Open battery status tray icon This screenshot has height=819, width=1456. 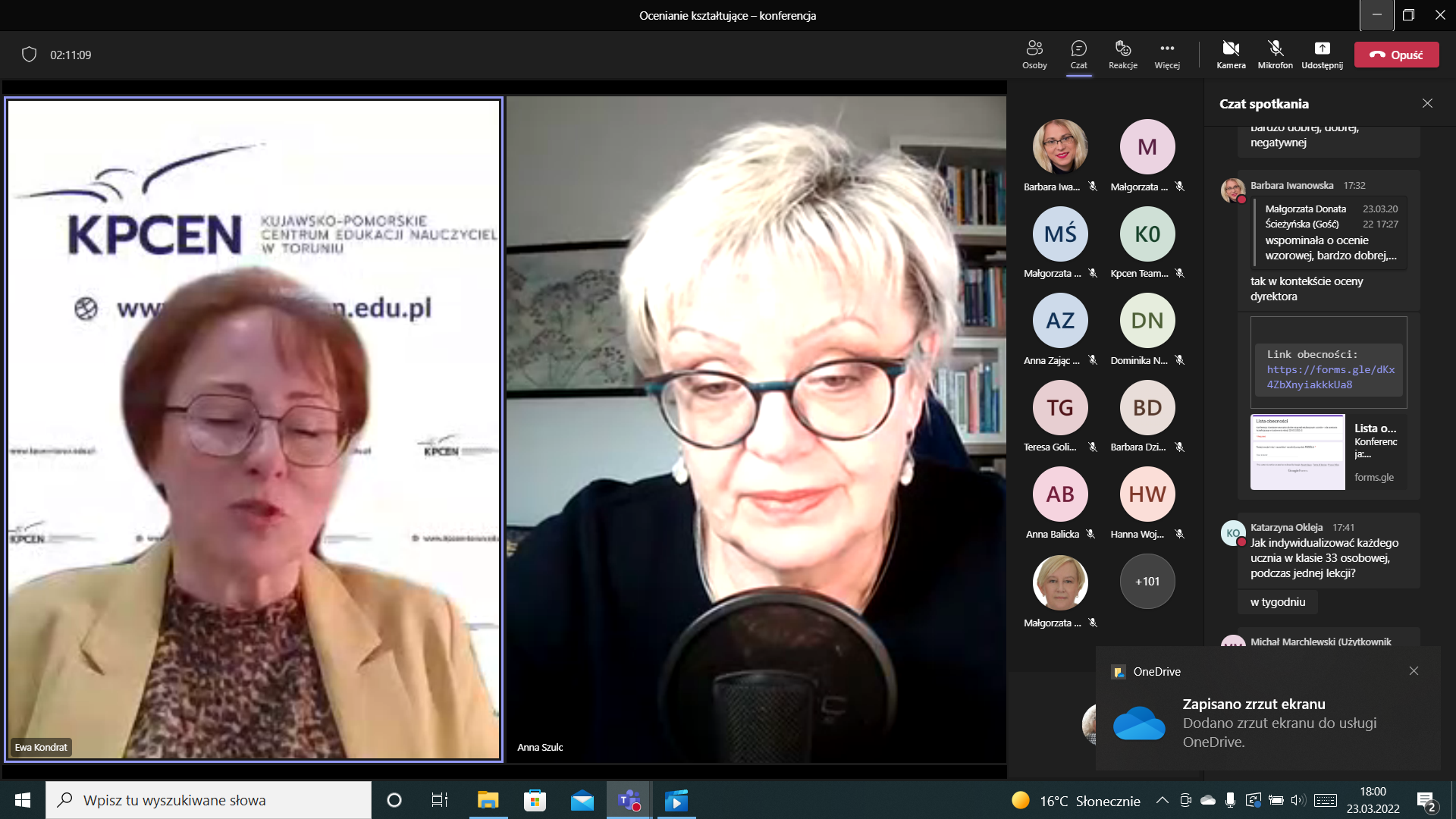click(x=1276, y=800)
